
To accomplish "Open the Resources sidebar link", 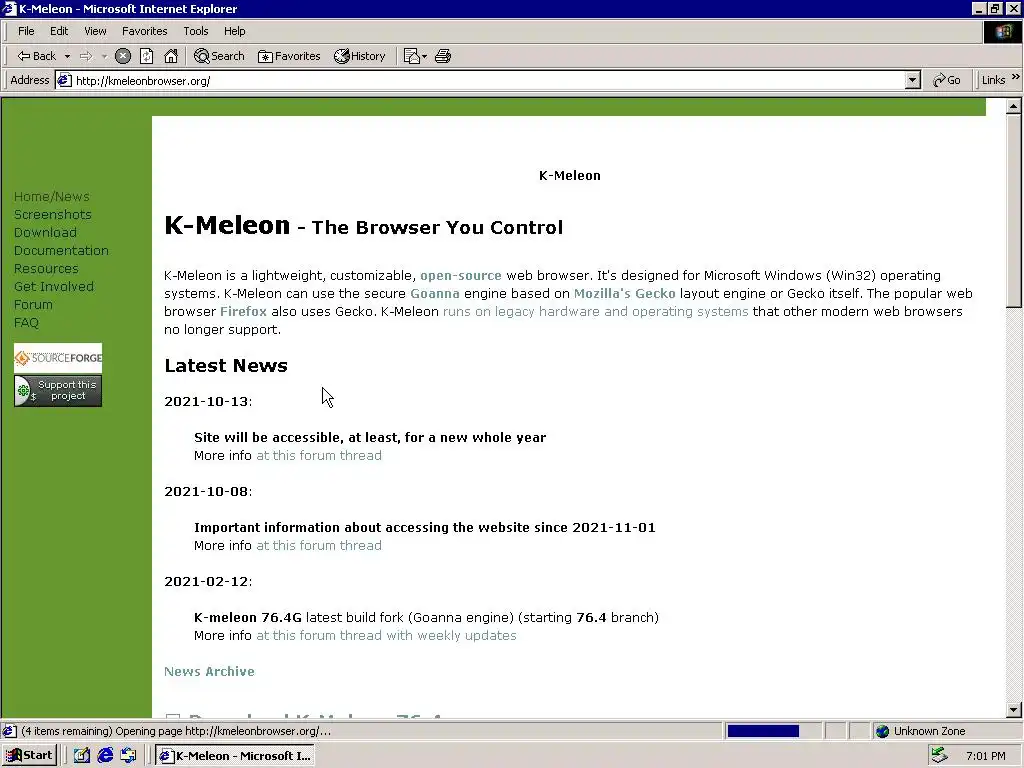I will point(46,268).
